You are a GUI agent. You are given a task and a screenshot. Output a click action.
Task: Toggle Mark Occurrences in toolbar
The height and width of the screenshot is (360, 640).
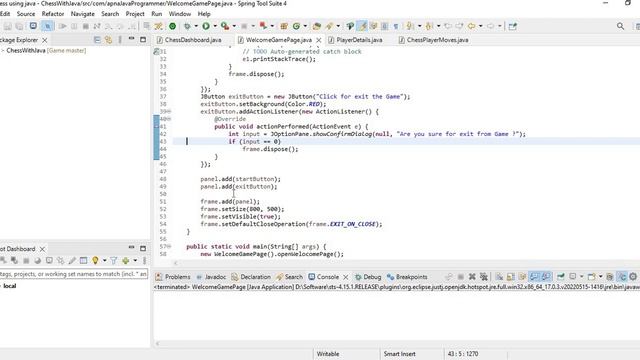(362, 26)
